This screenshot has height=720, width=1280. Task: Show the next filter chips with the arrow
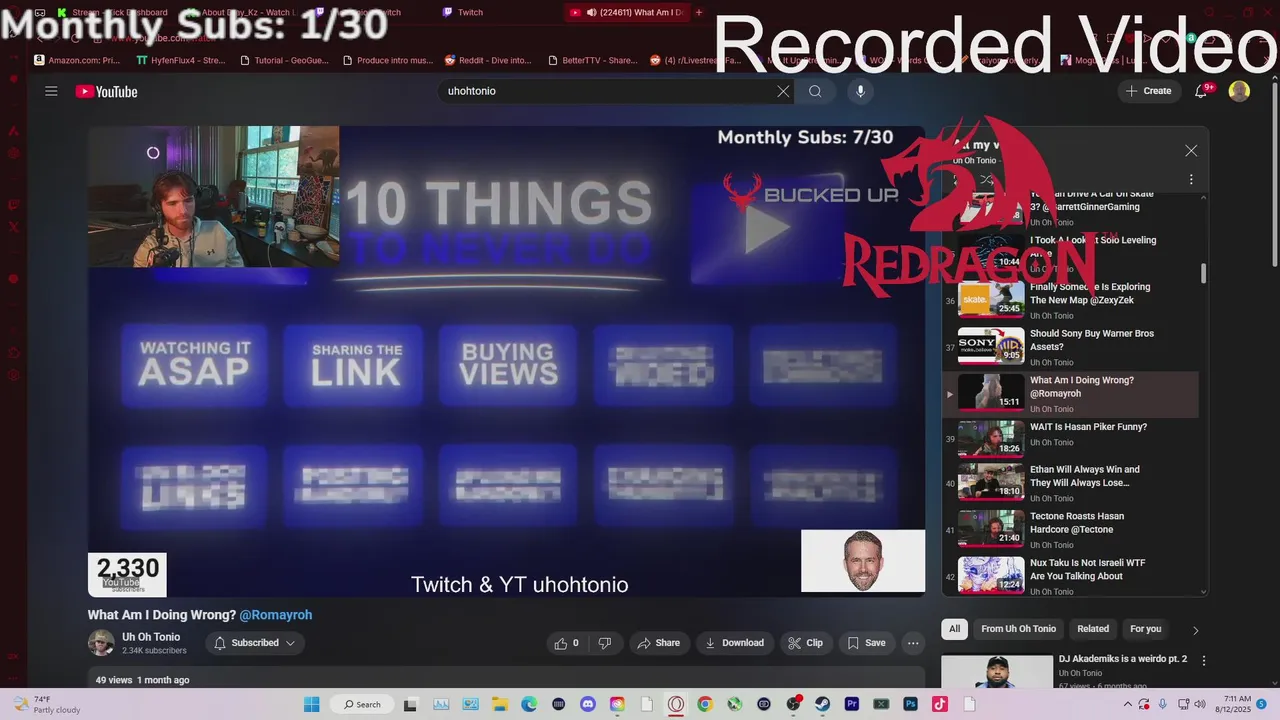(x=1195, y=630)
